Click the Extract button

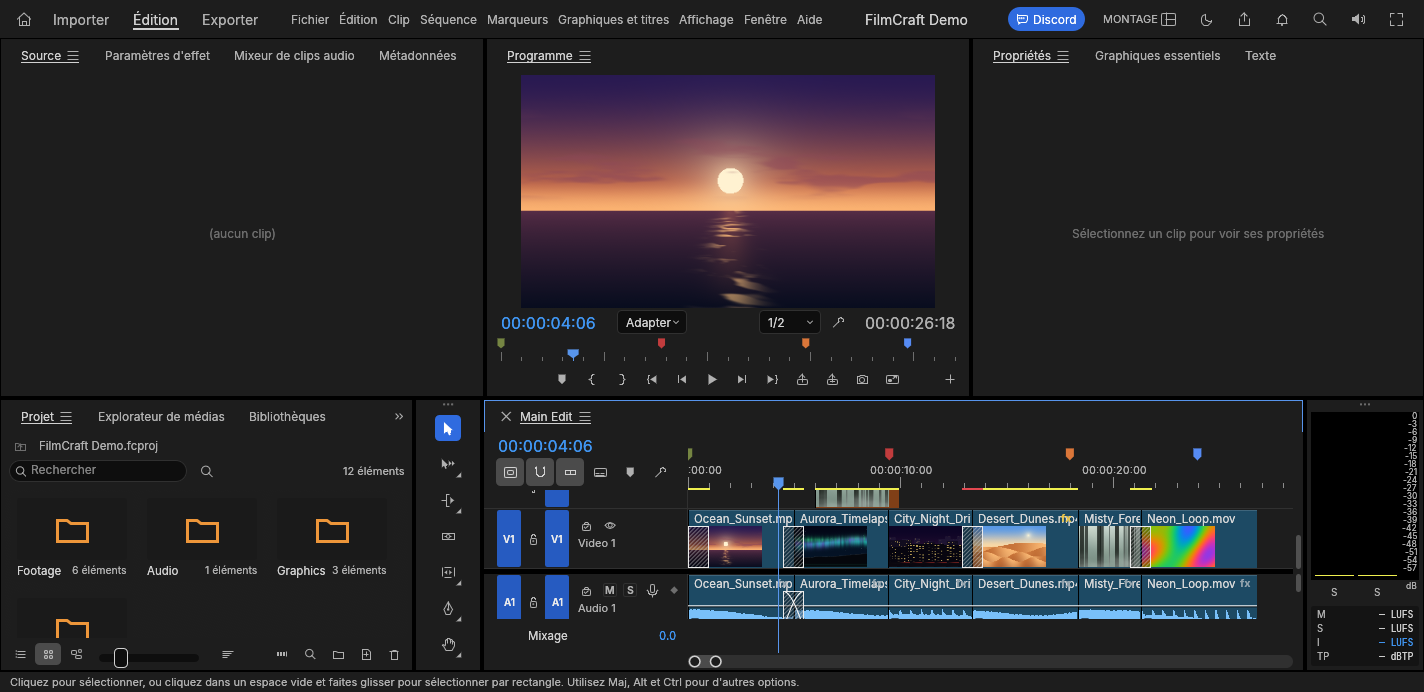tap(832, 380)
